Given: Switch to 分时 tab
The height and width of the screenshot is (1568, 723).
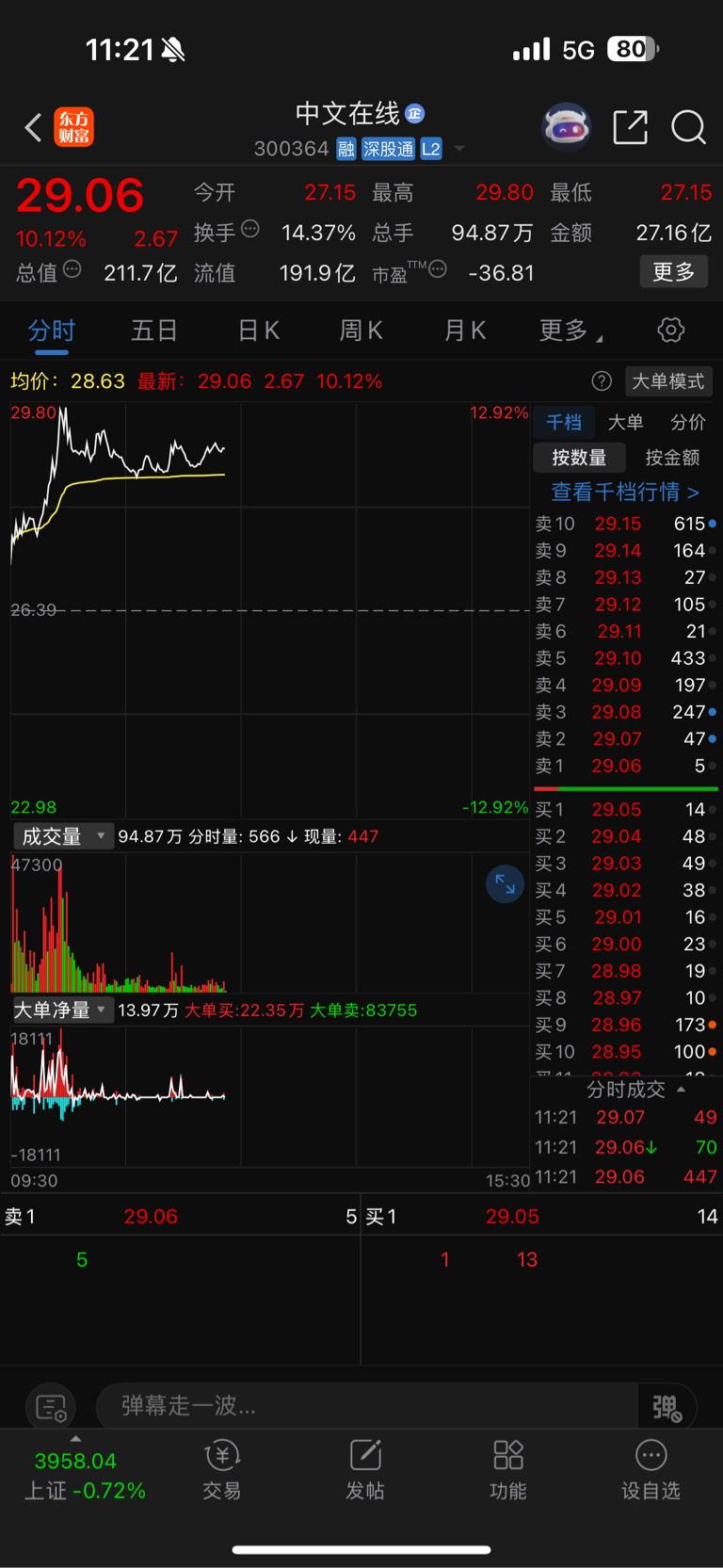Looking at the screenshot, I should pos(51,331).
